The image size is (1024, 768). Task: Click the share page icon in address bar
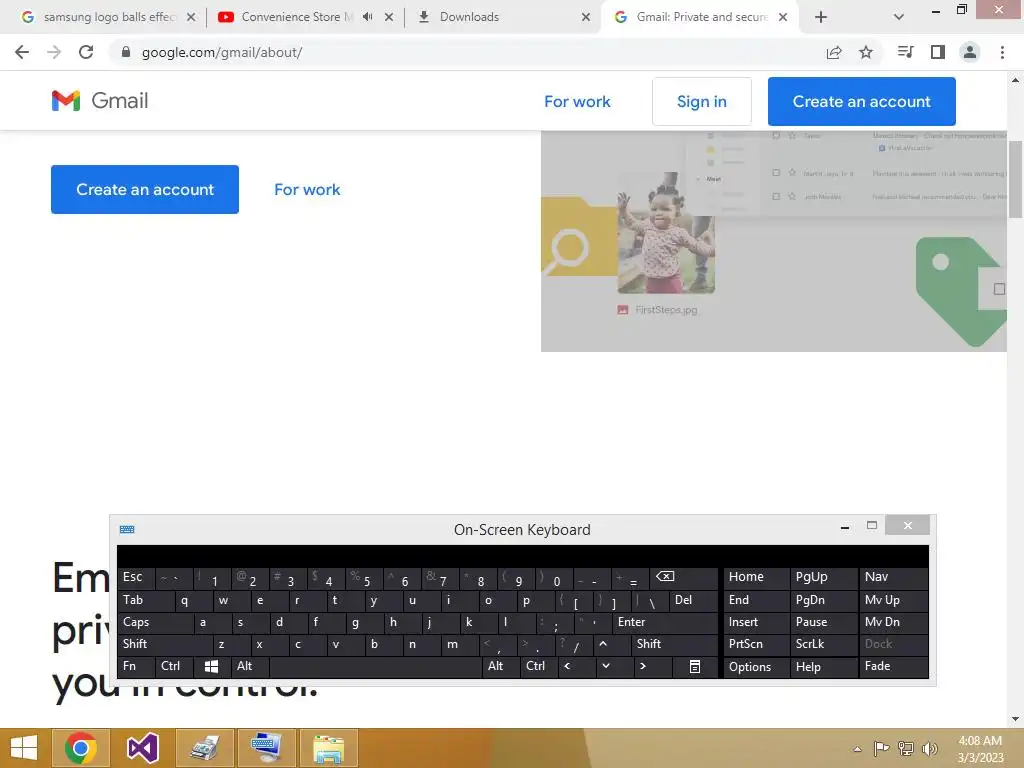834,53
